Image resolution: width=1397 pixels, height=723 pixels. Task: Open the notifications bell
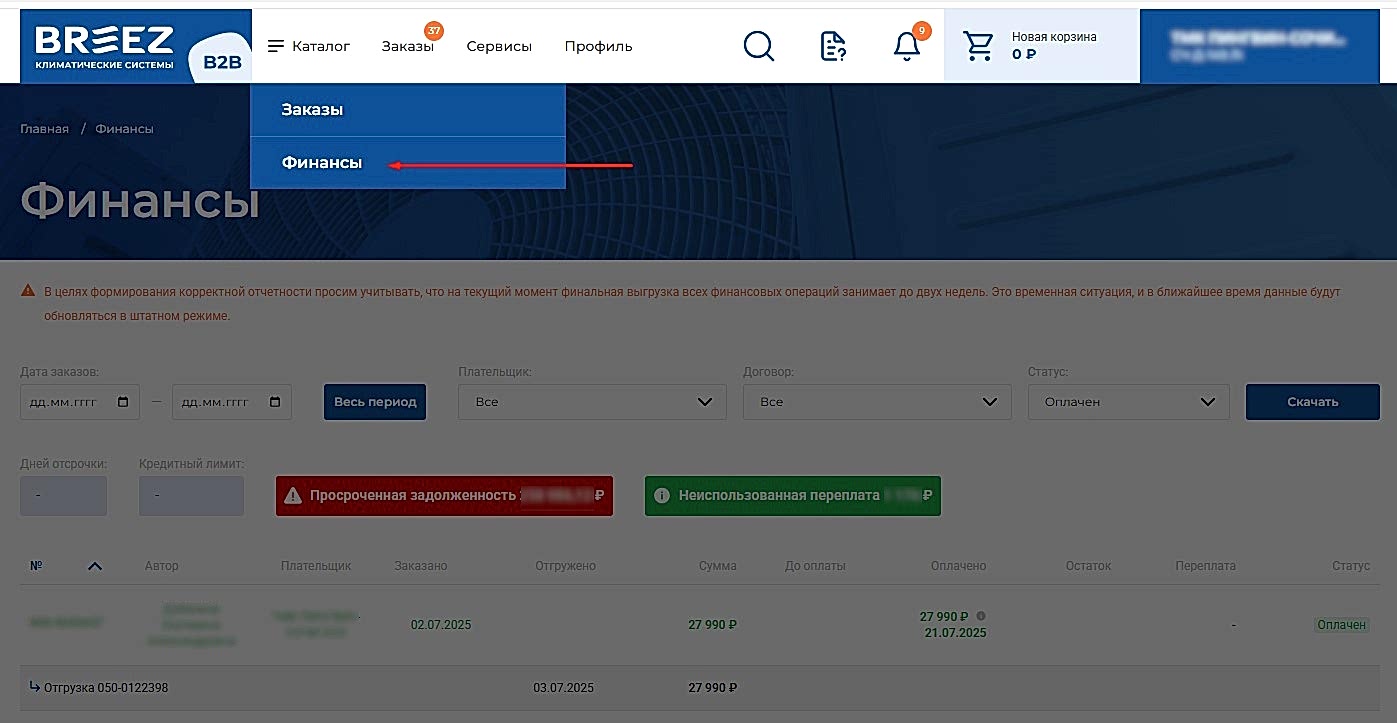[x=906, y=46]
